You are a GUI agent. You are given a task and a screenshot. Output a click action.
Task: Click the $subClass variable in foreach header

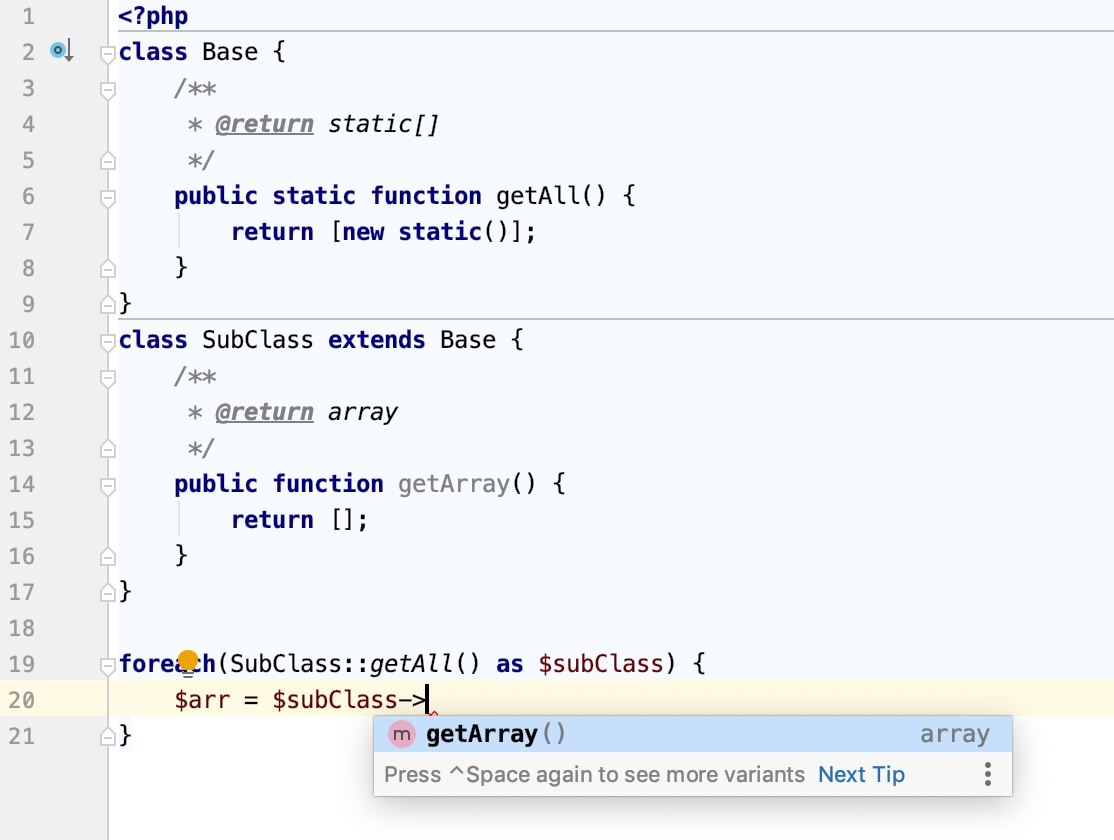click(600, 664)
